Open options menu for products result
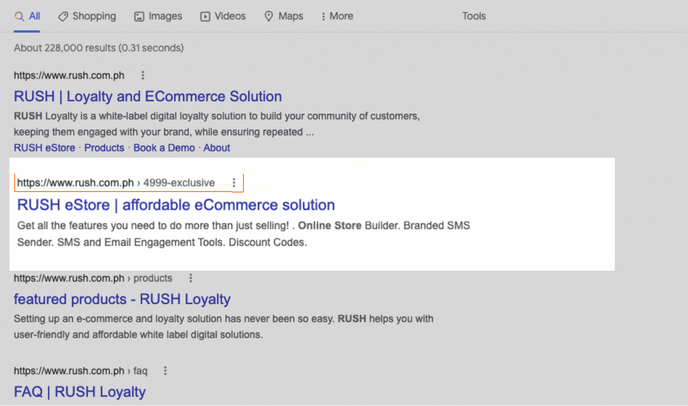This screenshot has width=688, height=406. 190,278
